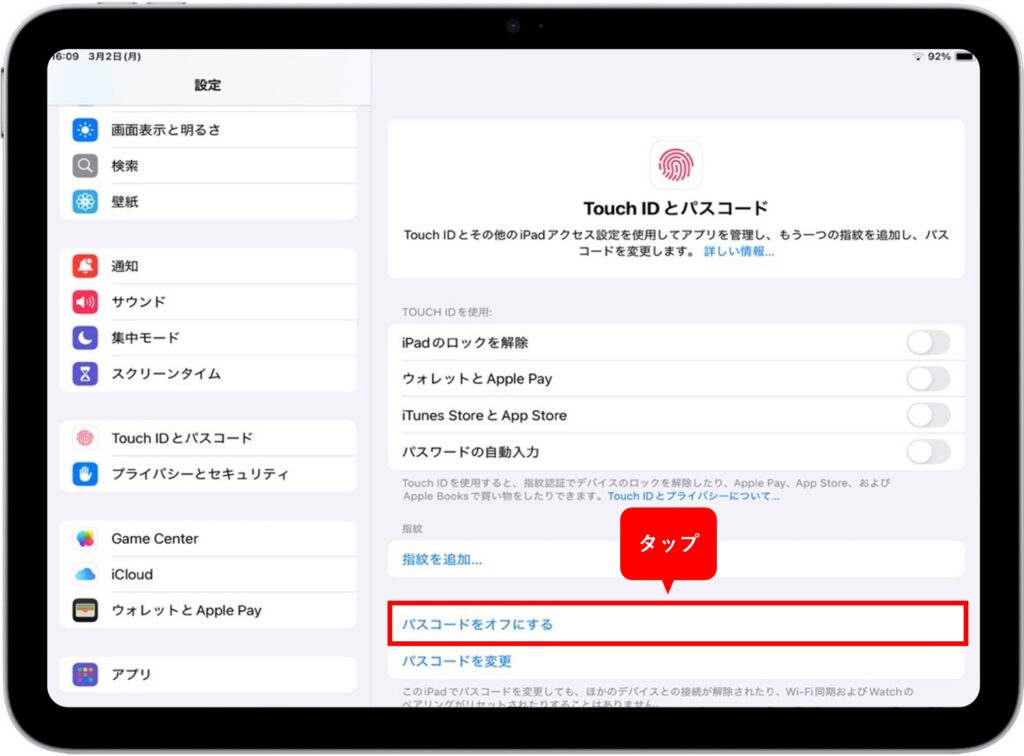This screenshot has height=756, width=1024.
Task: Tap the 壁紙 wallpaper flower icon
Action: [x=85, y=202]
